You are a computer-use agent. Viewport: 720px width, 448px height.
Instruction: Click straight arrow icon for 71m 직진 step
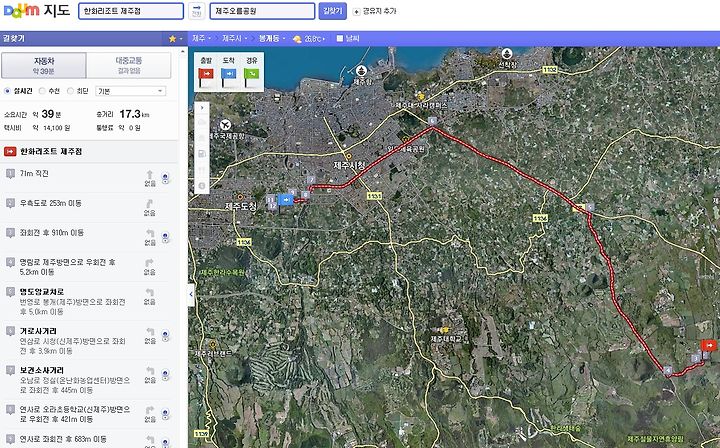pos(150,174)
